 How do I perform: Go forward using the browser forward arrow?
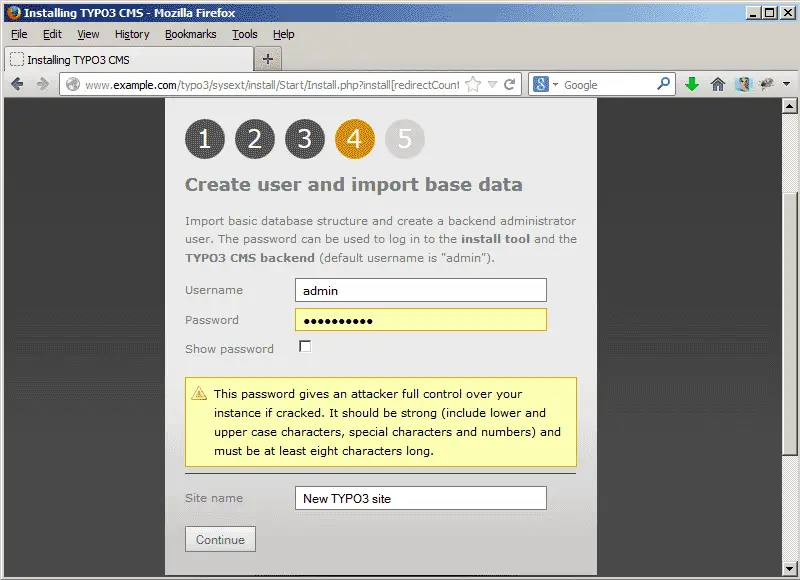click(42, 84)
